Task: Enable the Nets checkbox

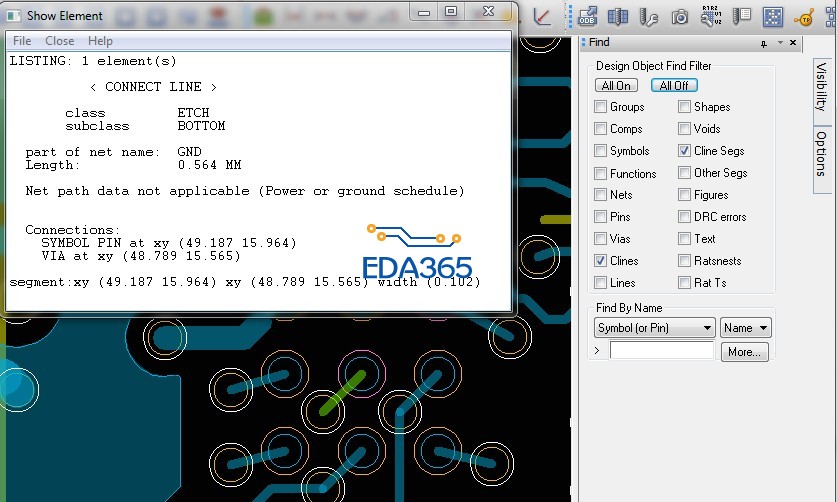Action: [601, 194]
